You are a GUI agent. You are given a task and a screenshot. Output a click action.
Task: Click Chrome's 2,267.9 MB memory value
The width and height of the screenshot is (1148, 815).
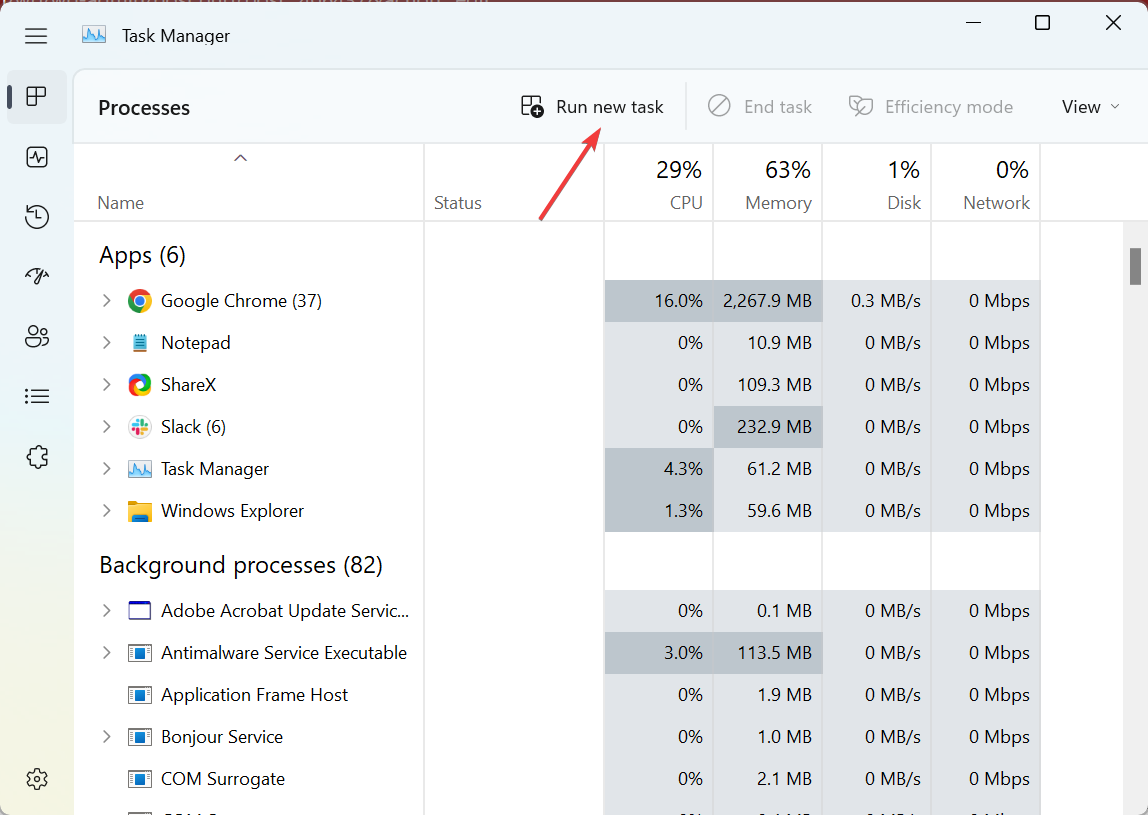pos(767,301)
